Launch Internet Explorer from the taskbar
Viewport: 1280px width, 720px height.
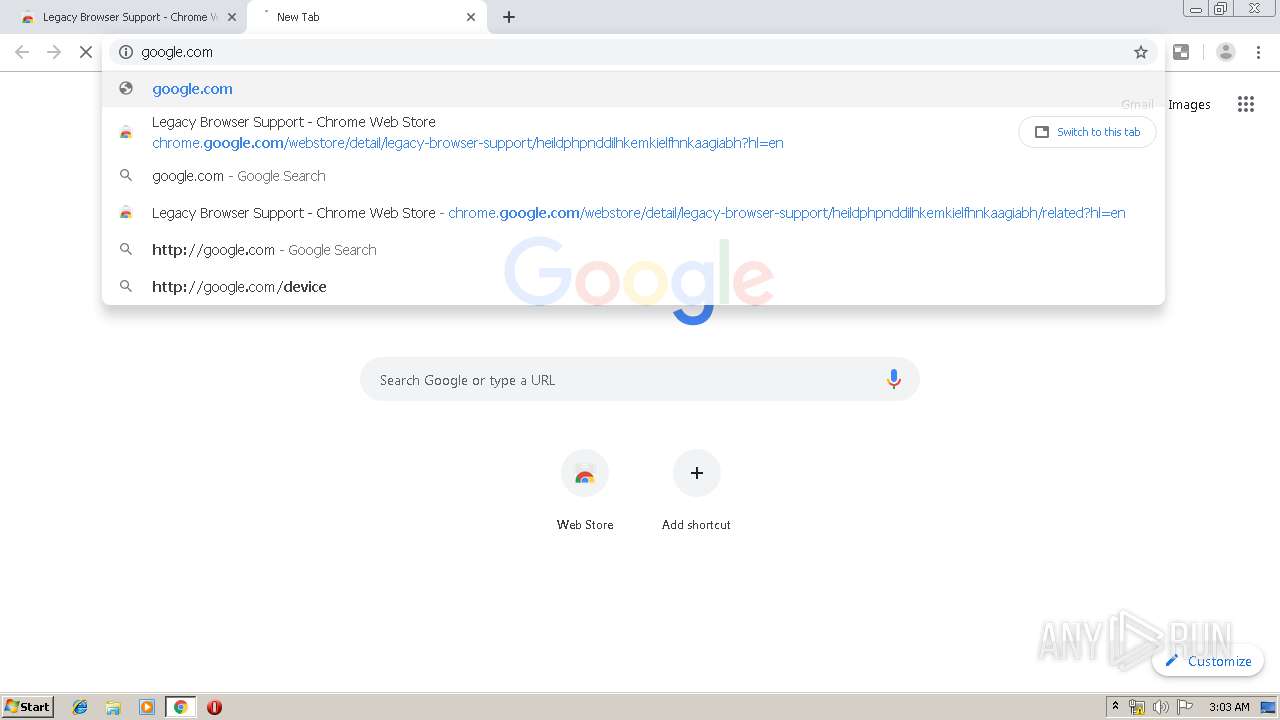[x=80, y=707]
